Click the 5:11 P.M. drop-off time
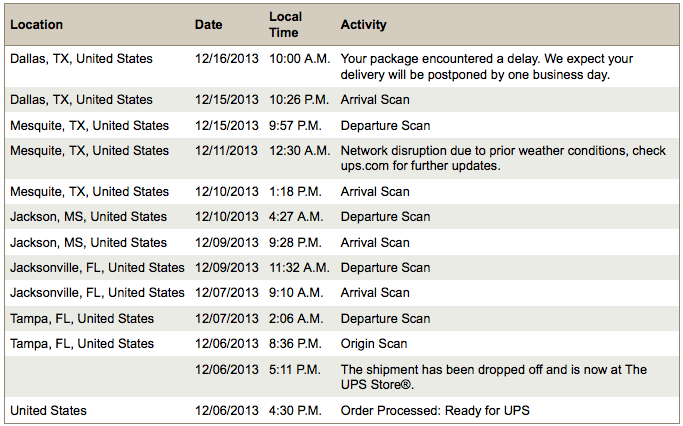This screenshot has height=426, width=683. (294, 369)
